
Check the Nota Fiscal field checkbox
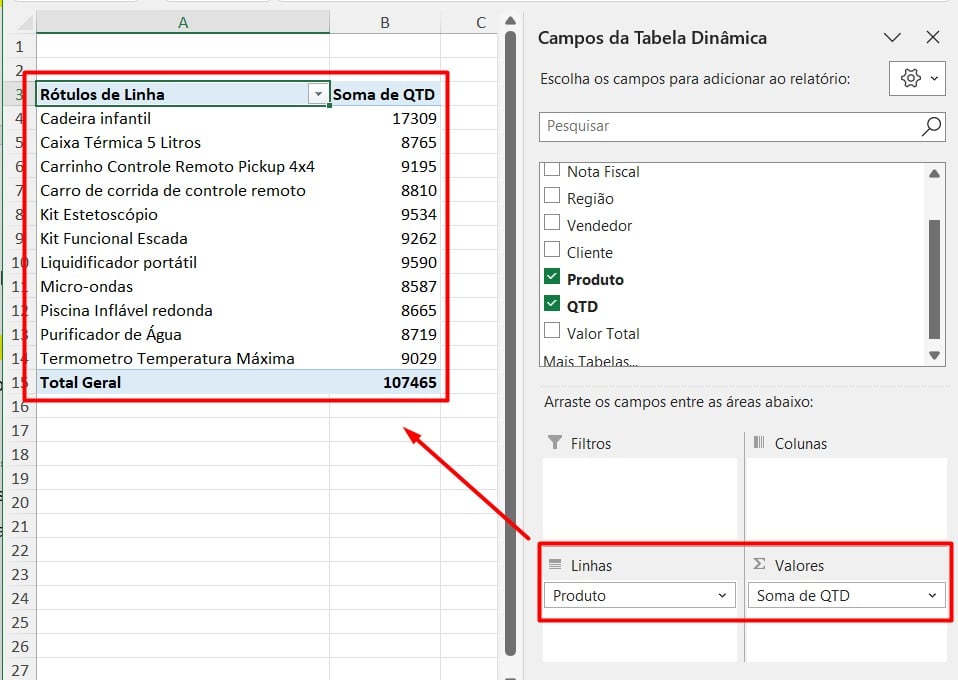point(552,169)
